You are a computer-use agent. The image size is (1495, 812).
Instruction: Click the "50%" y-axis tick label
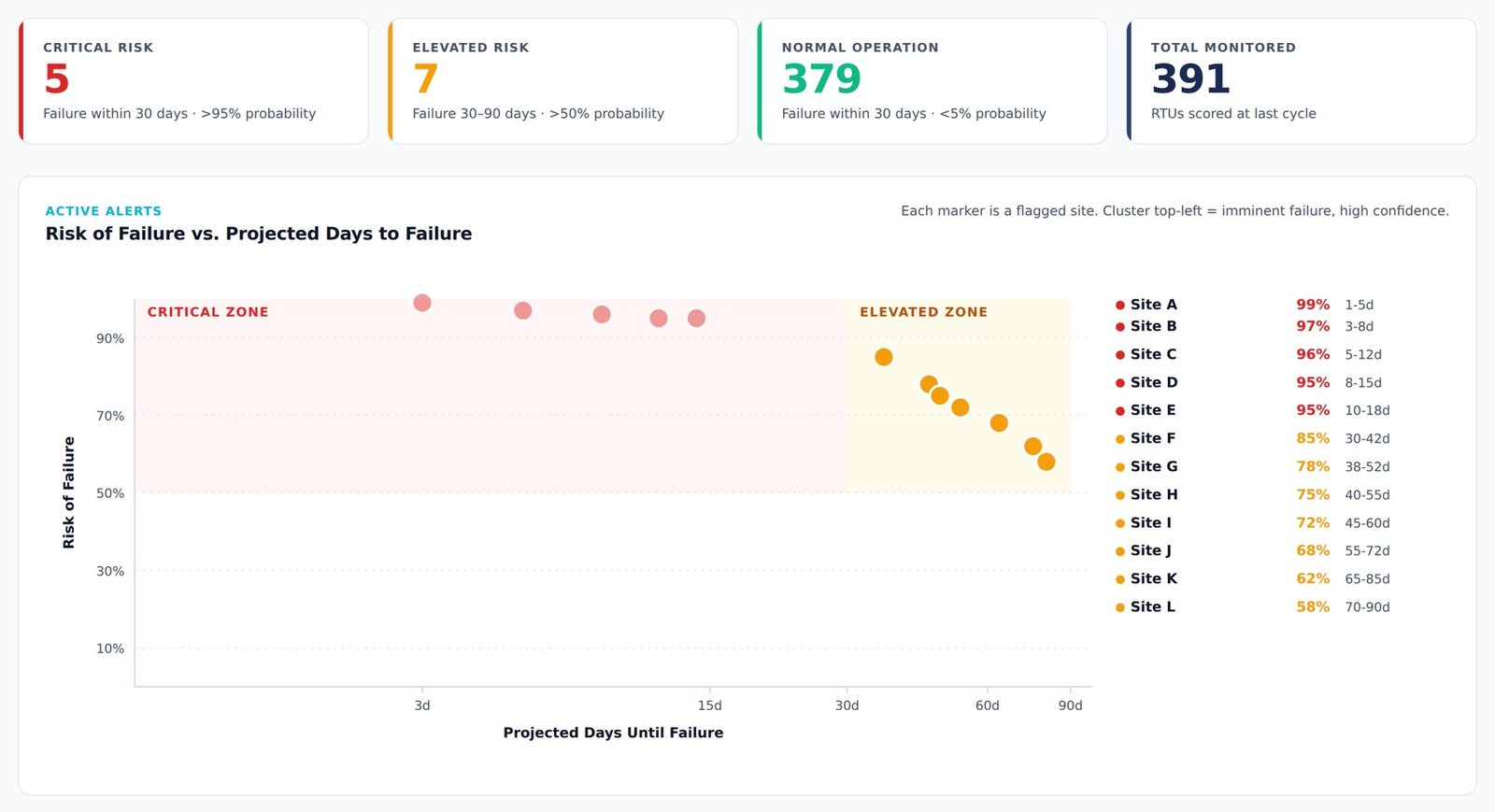click(x=110, y=493)
